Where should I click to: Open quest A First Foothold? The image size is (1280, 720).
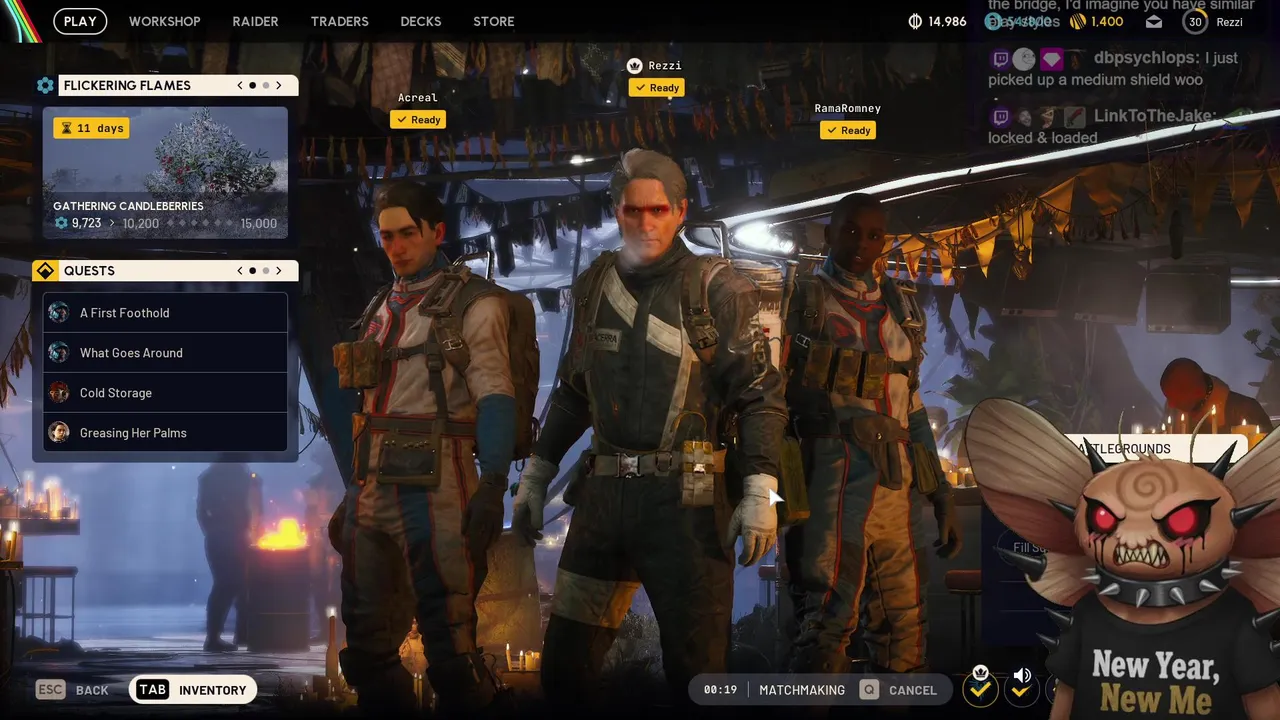(165, 313)
